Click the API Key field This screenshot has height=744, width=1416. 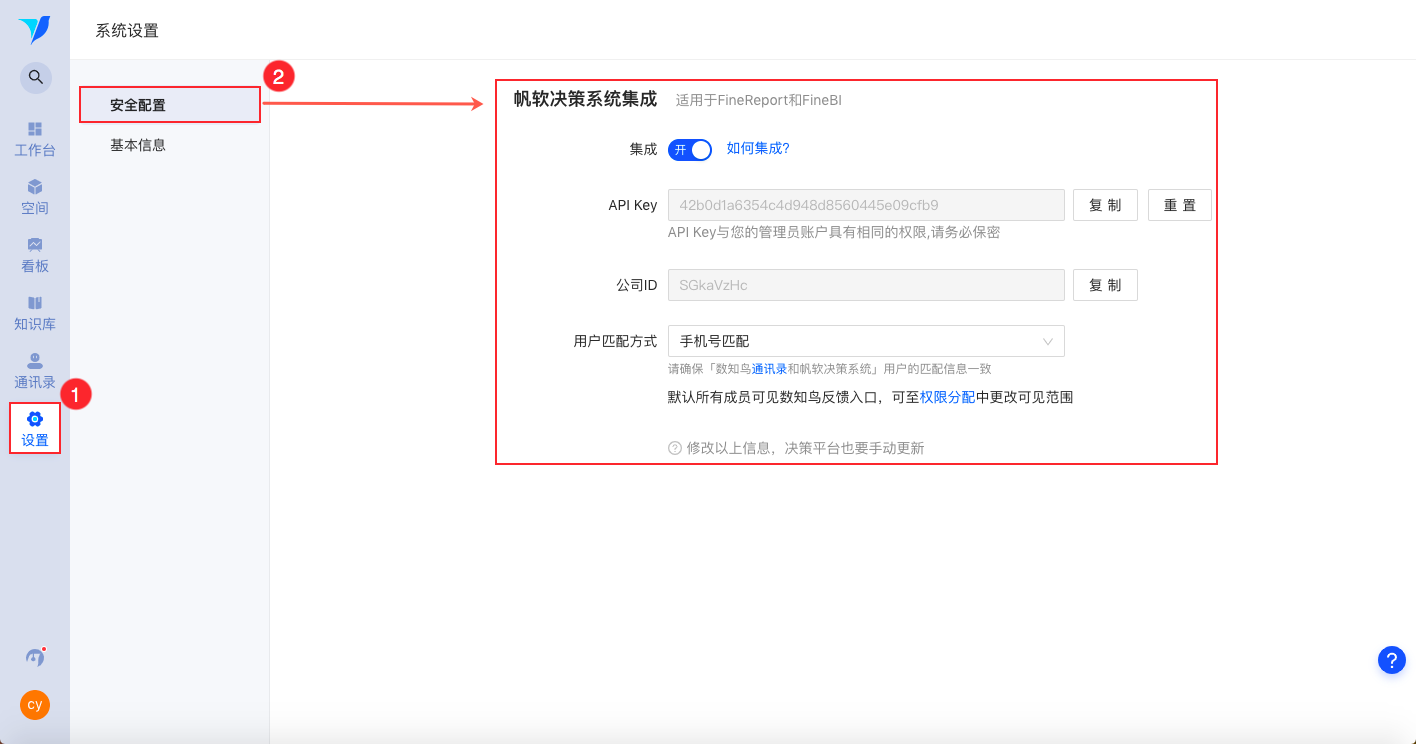tap(866, 205)
